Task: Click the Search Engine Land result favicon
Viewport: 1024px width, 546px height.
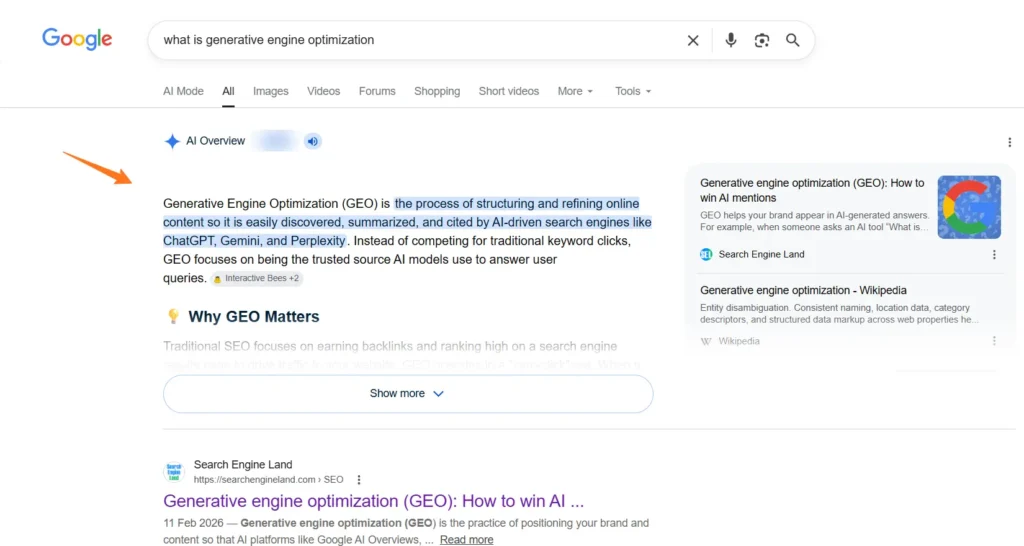Action: click(x=174, y=472)
